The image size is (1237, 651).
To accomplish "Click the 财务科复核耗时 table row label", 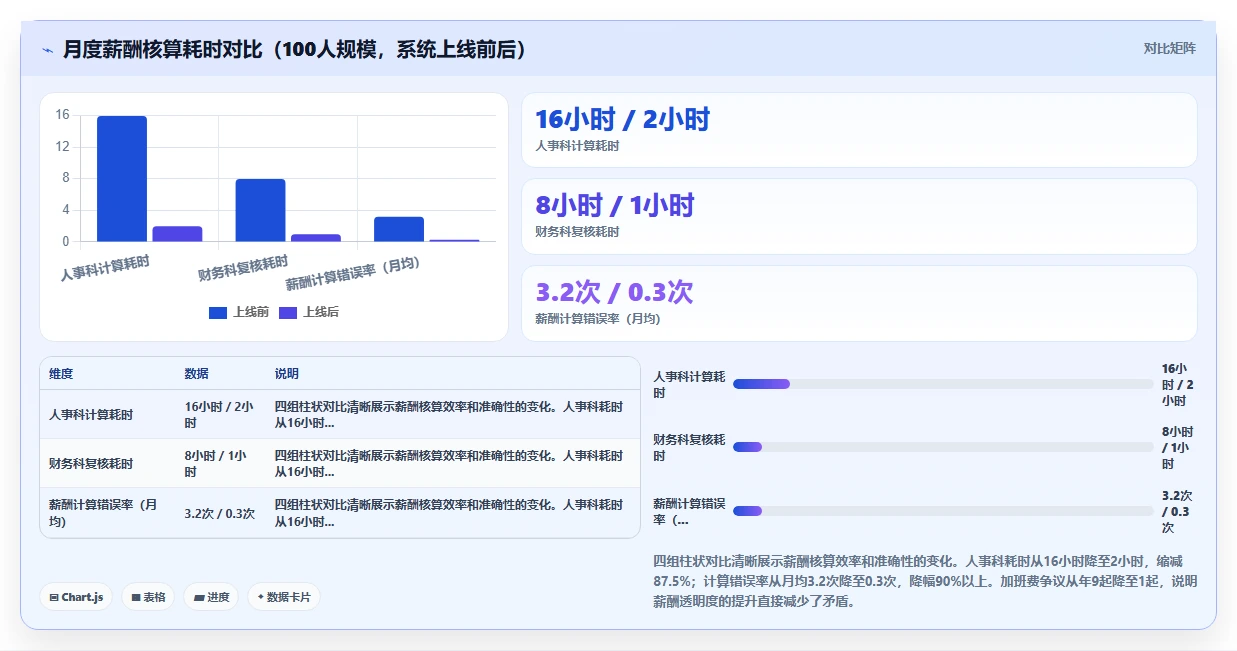I will pos(91,464).
